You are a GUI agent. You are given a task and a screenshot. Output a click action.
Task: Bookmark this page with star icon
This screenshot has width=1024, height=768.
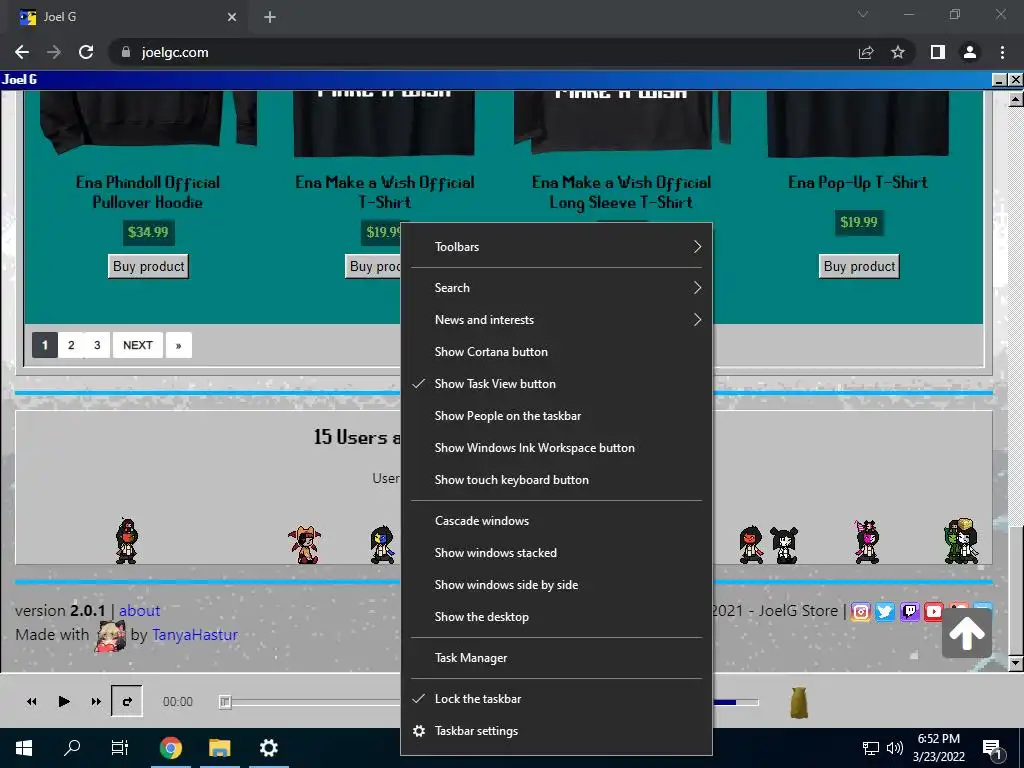point(898,52)
